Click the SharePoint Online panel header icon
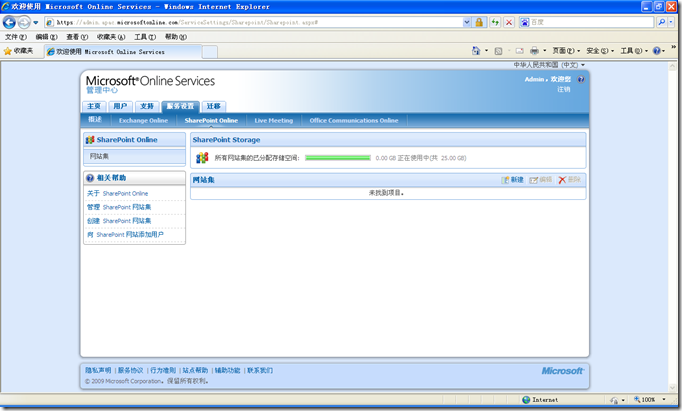Image resolution: width=682 pixels, height=411 pixels. 90,140
